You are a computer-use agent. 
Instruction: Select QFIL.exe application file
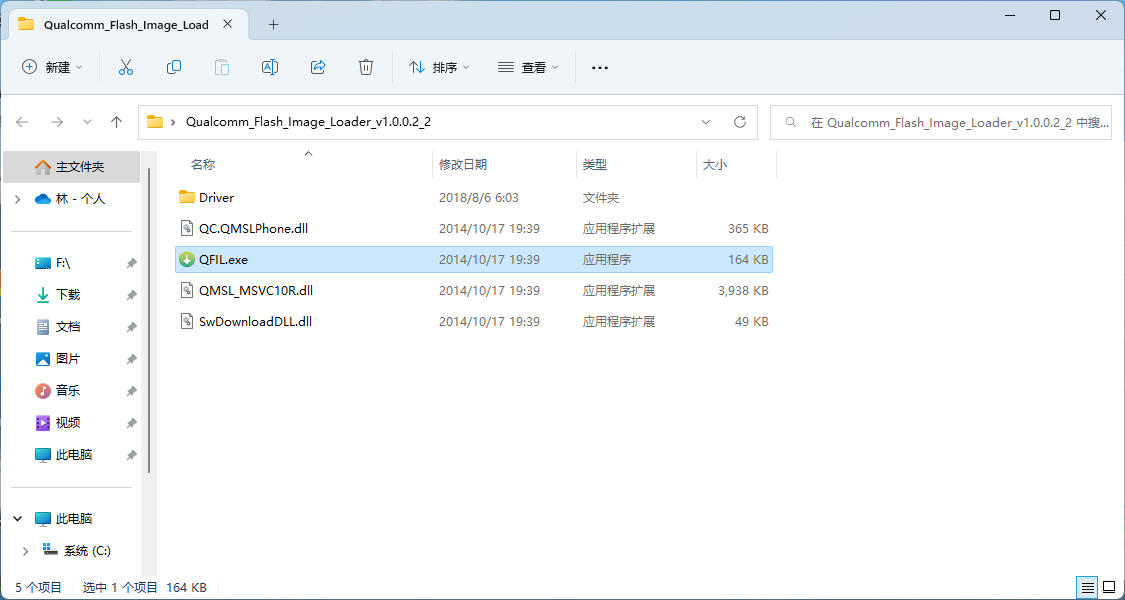[x=474, y=259]
